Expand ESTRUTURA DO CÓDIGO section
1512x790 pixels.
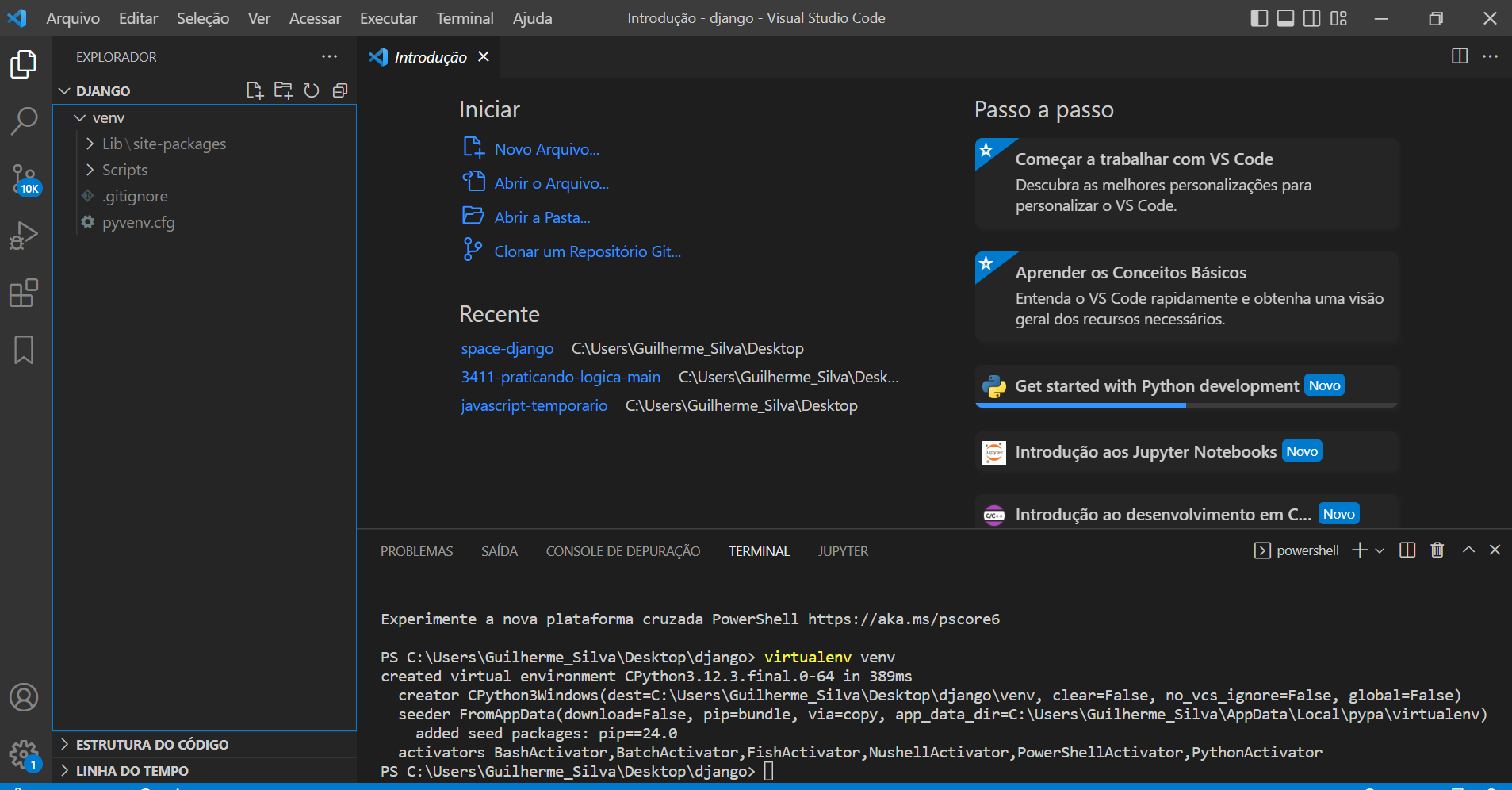pos(152,744)
